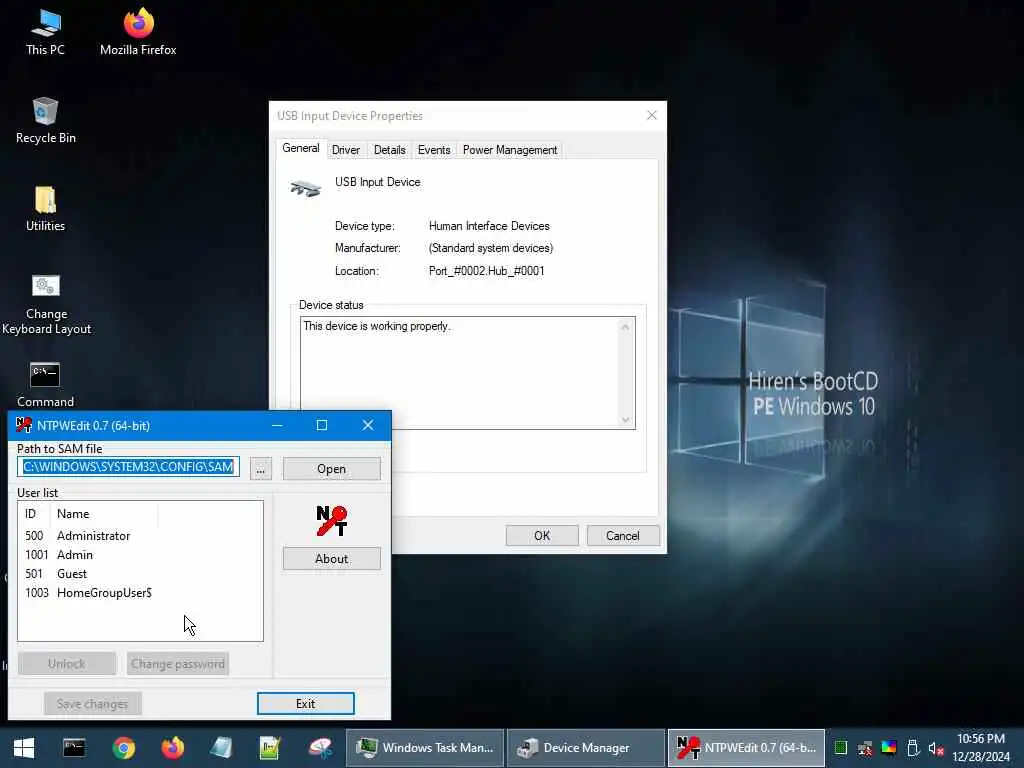The image size is (1024, 768).
Task: Minimize the NTPWEdit window
Action: tap(277, 425)
